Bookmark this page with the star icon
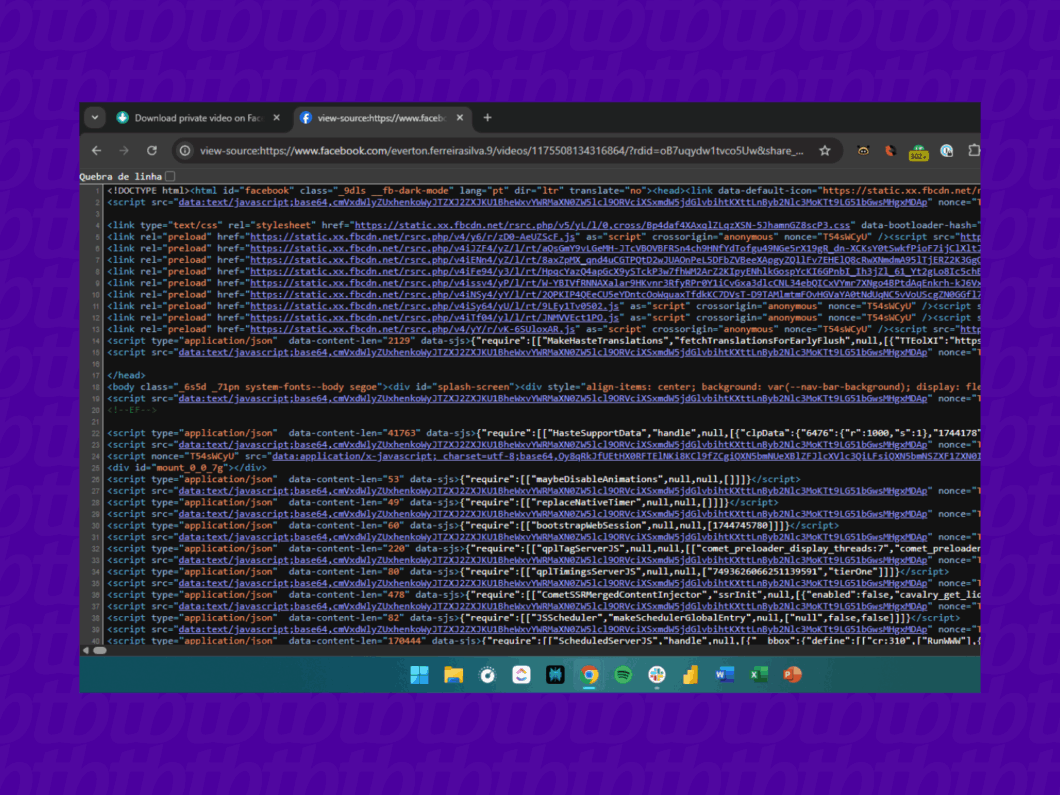Viewport: 1060px width, 795px height. (825, 151)
